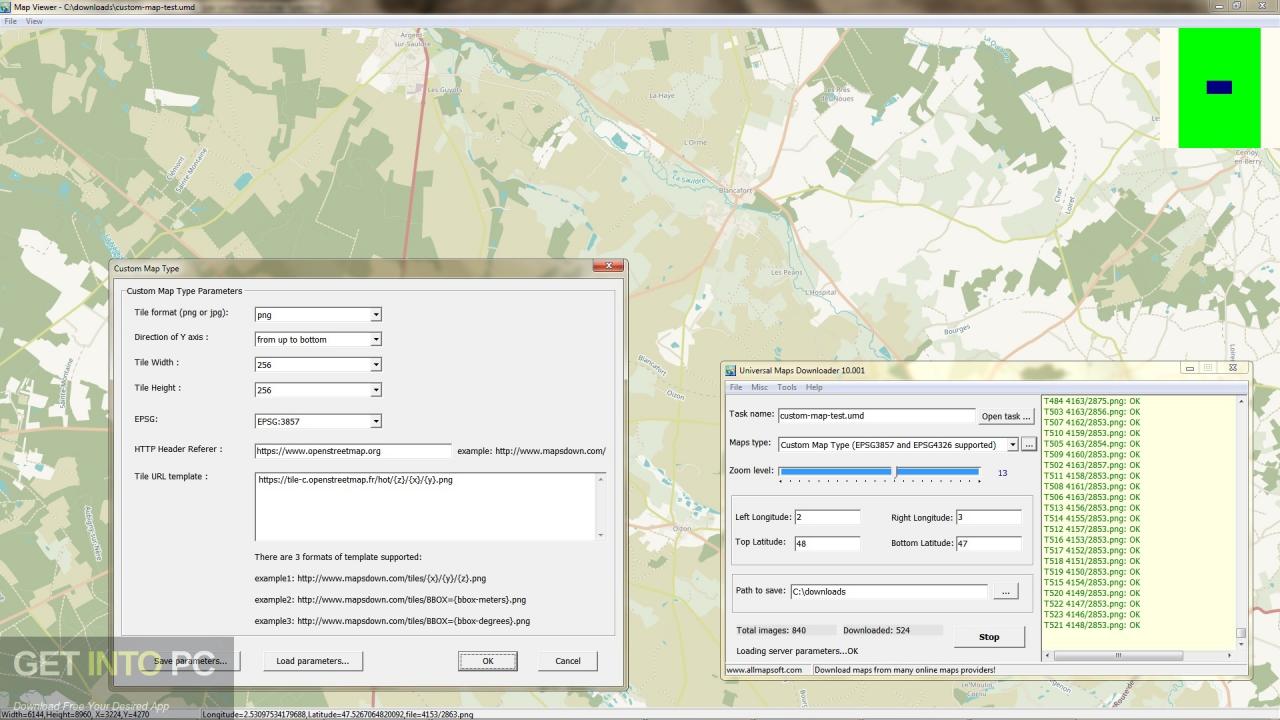Open Help menu in Universal Maps Downloader
The height and width of the screenshot is (720, 1280).
click(814, 387)
